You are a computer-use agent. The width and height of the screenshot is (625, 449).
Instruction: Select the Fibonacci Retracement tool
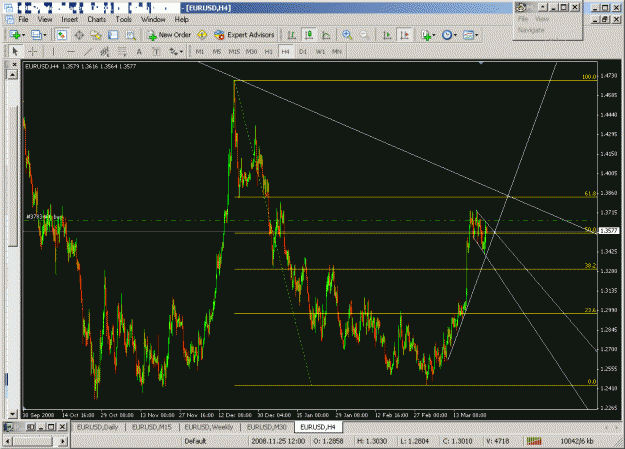122,51
